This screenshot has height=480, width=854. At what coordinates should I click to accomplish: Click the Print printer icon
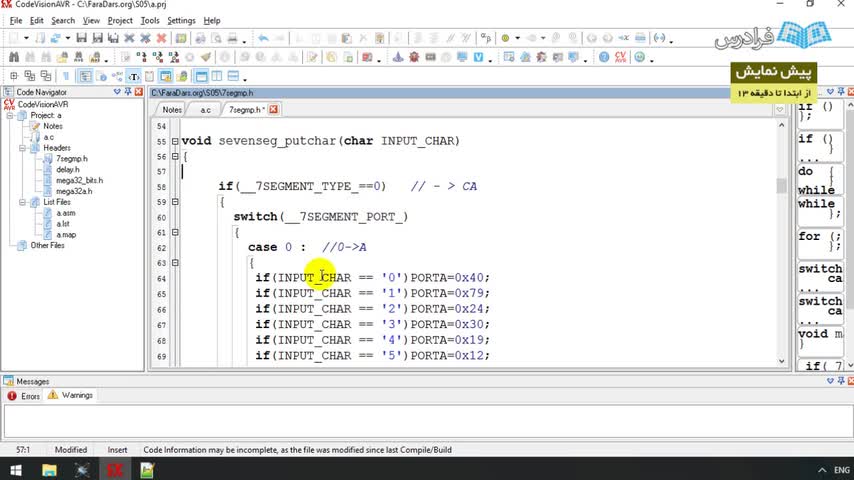[233, 38]
